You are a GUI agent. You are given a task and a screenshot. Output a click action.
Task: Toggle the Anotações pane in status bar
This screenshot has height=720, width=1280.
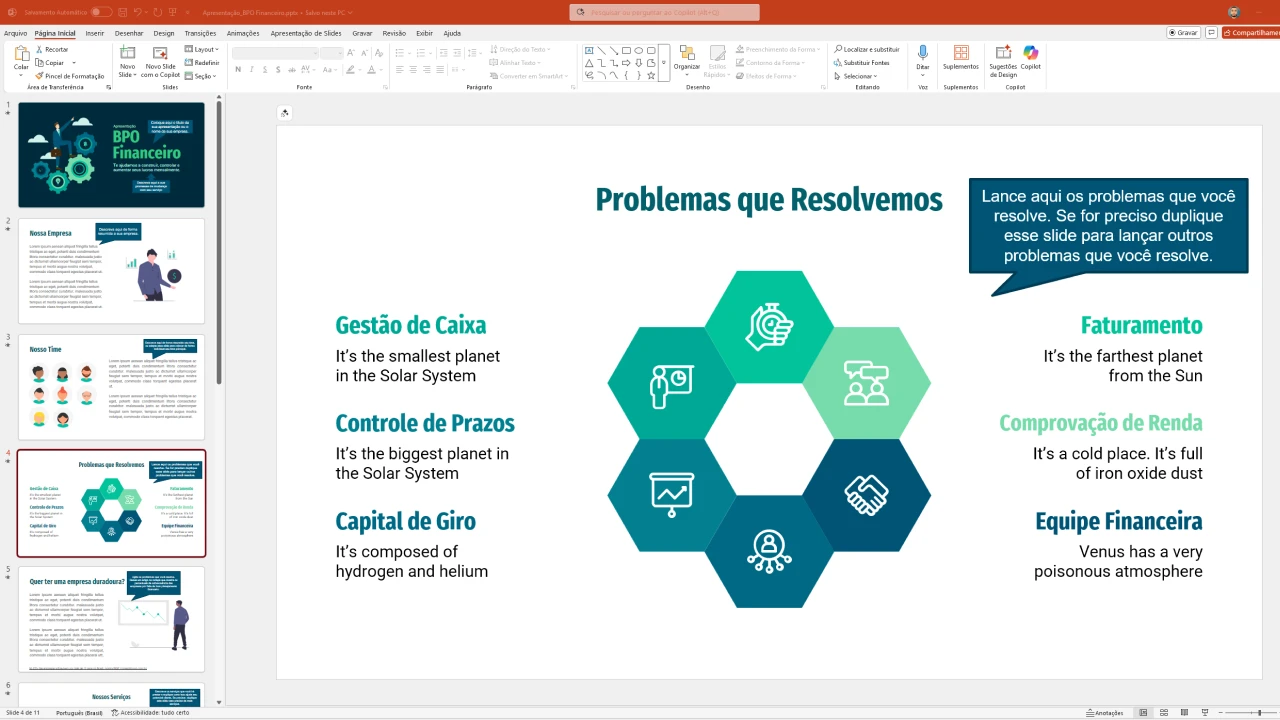1104,713
